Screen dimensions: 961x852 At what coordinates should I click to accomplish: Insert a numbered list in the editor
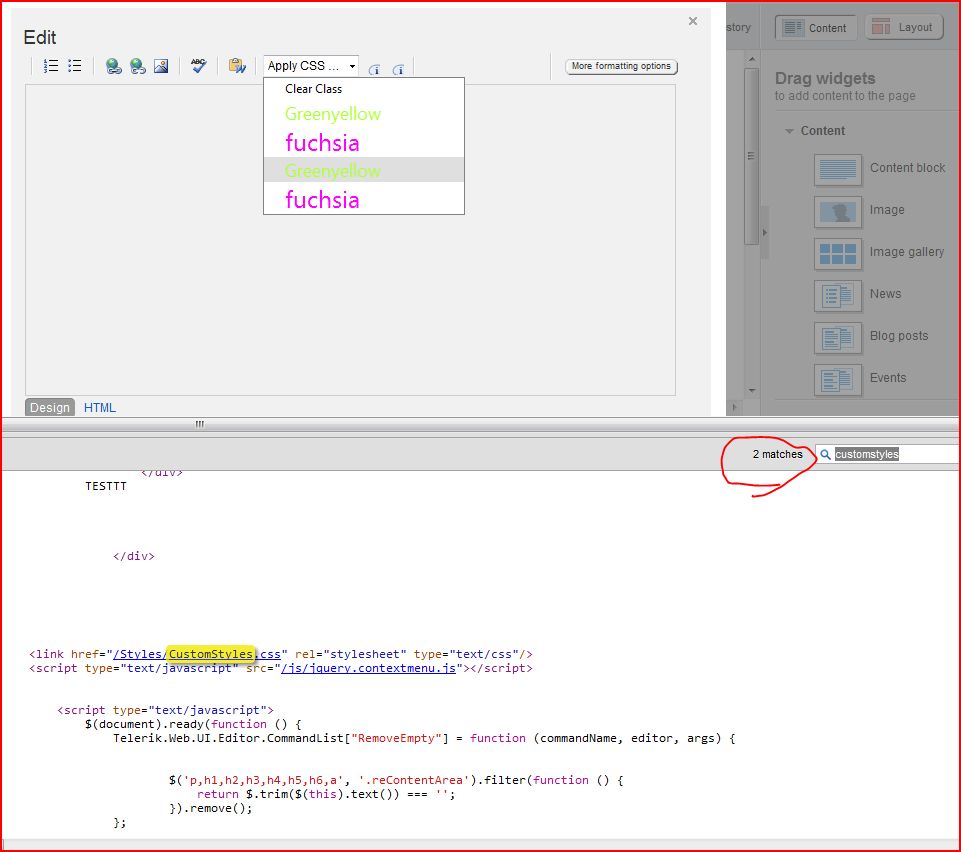[51, 66]
